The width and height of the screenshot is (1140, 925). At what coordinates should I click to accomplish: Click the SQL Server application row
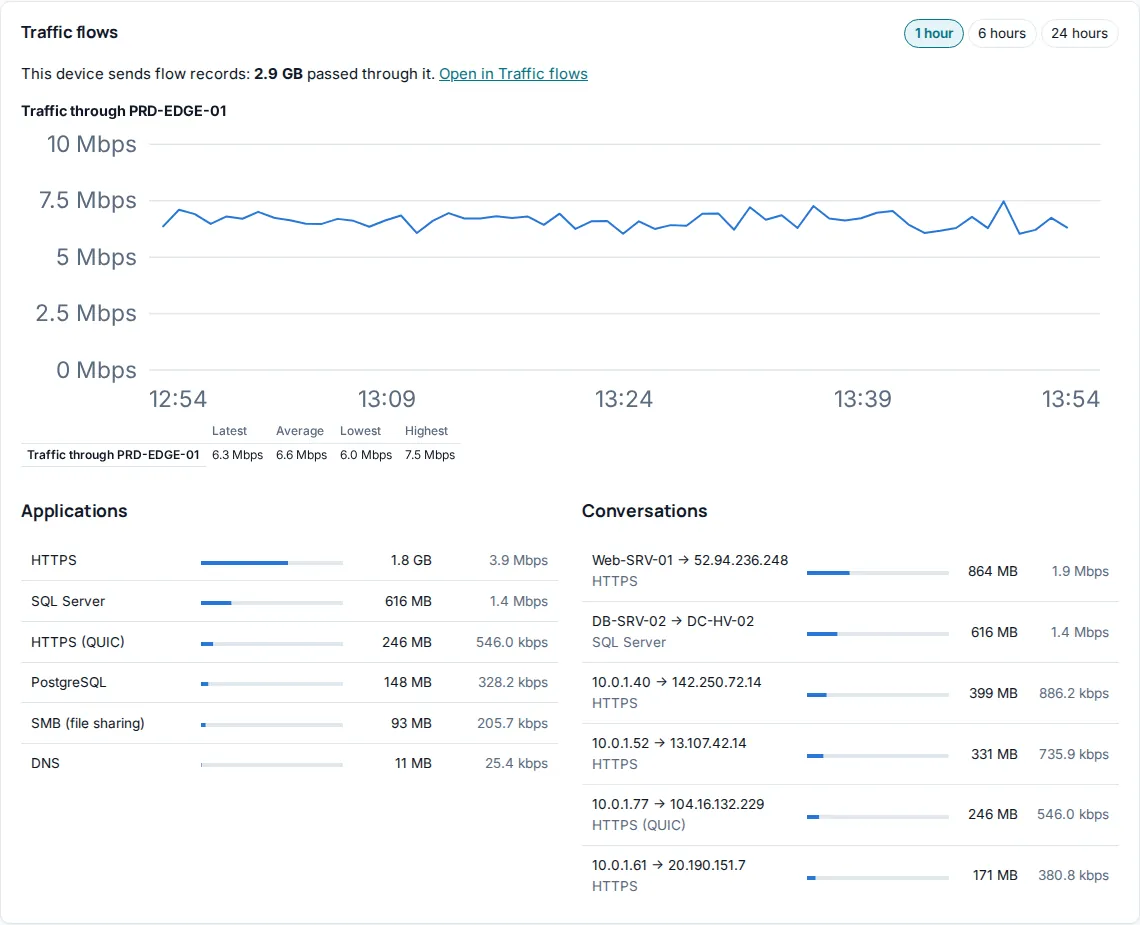click(289, 601)
